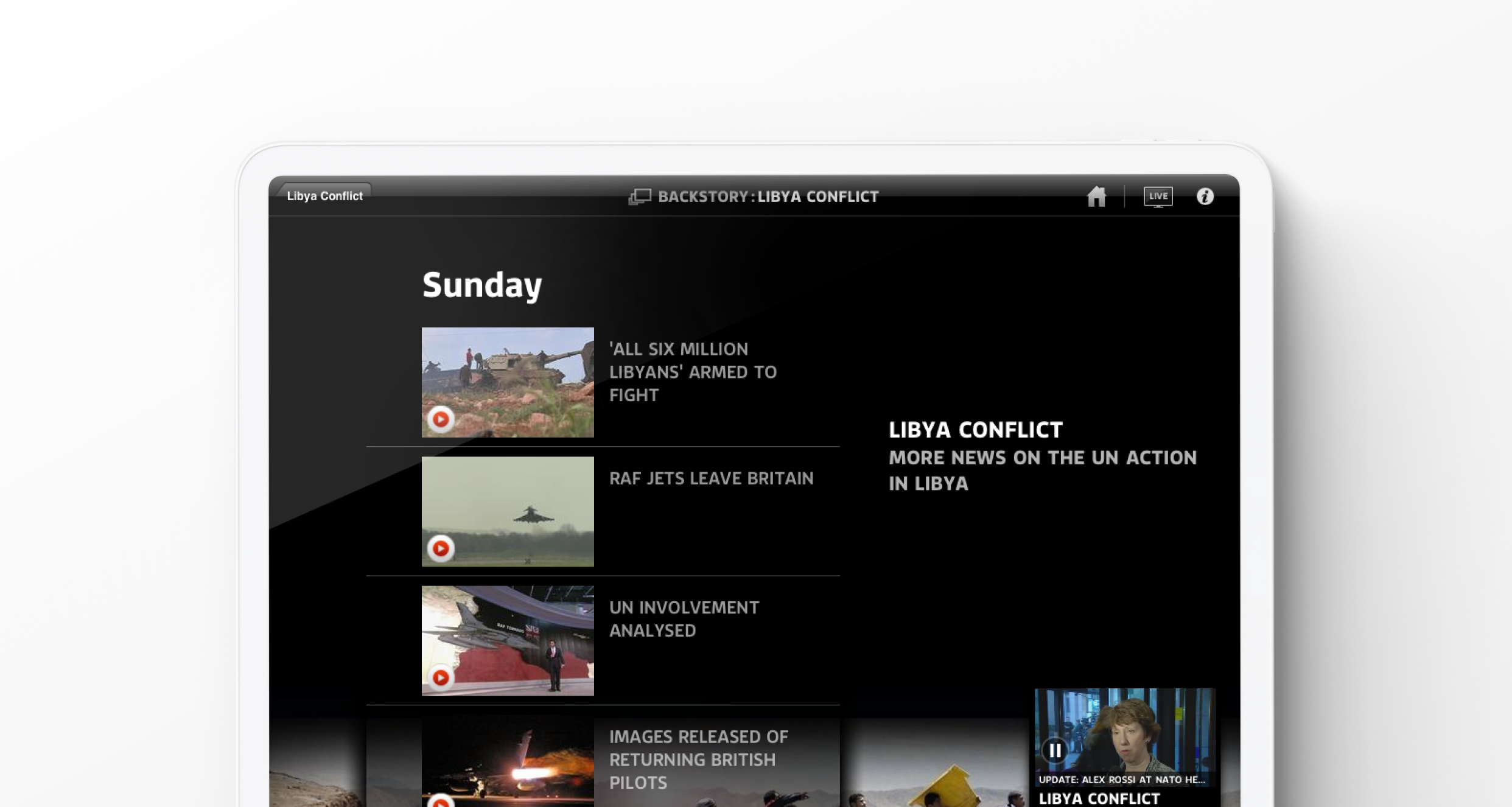Open RAF Jets Leave Britain headline

click(x=711, y=478)
